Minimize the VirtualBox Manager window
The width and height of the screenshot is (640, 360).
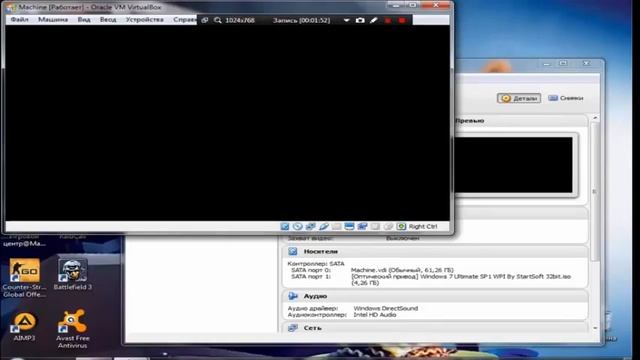pyautogui.click(x=547, y=64)
